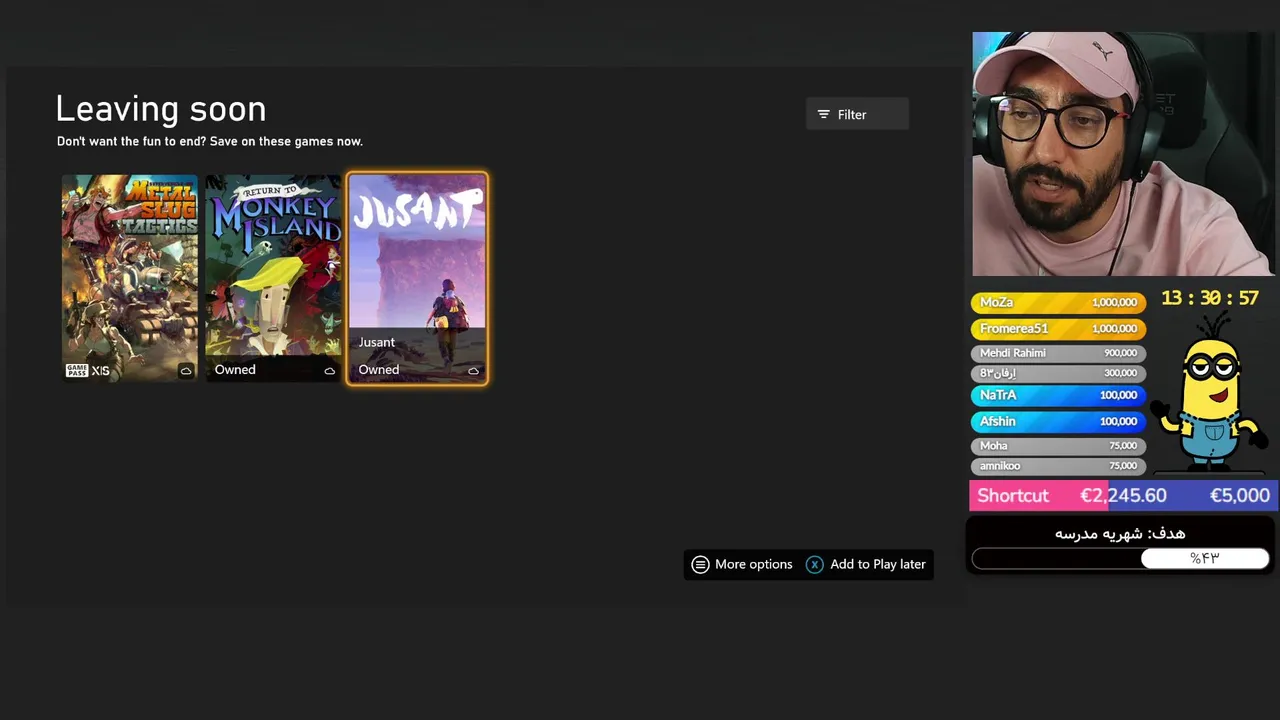Select the Jusant game tile
Viewport: 1280px width, 720px height.
(417, 278)
